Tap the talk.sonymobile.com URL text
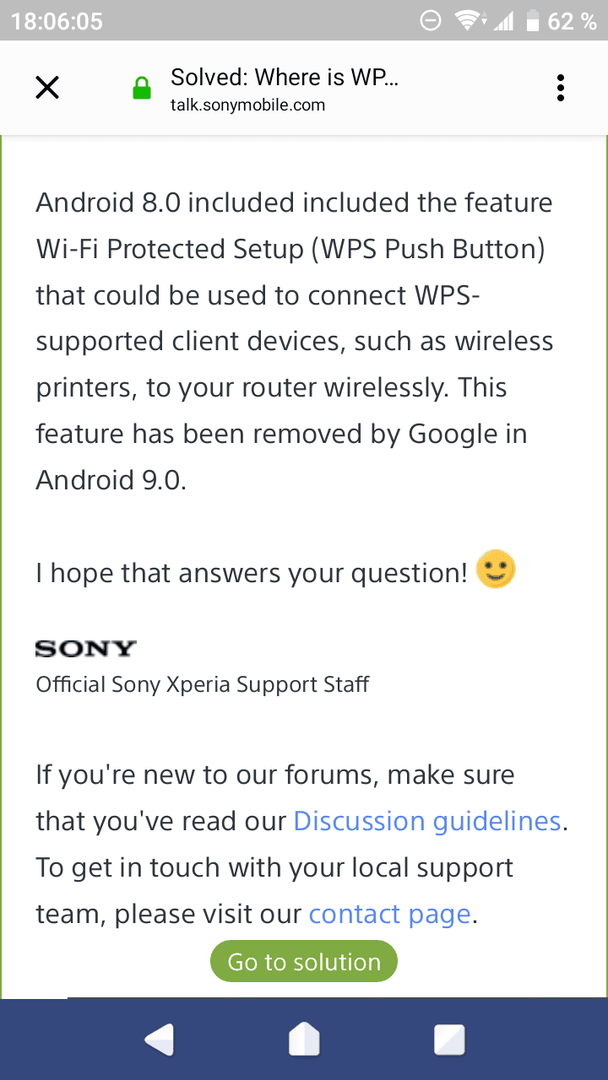The width and height of the screenshot is (608, 1080). 248,105
